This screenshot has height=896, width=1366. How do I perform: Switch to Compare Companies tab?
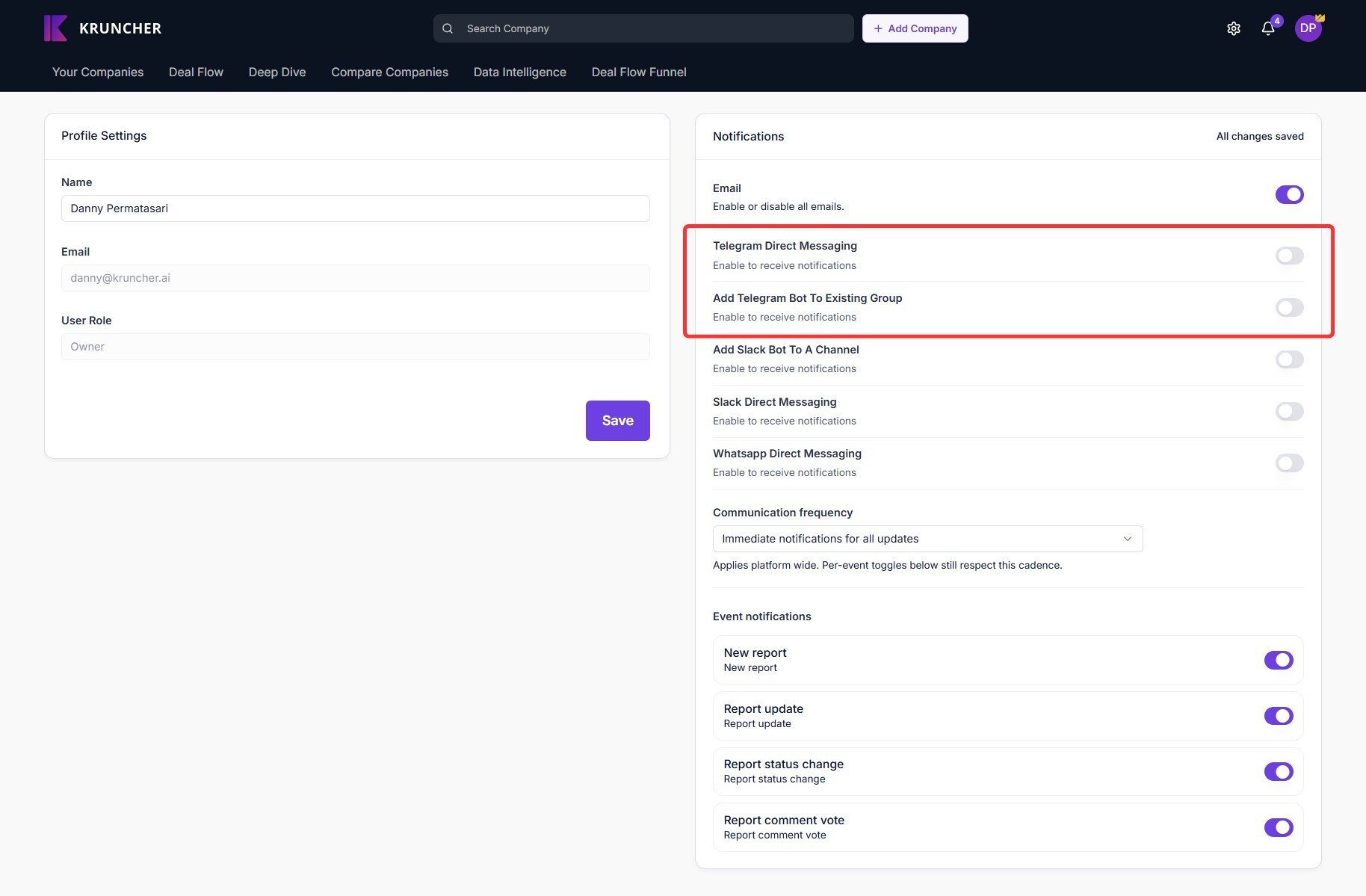click(389, 72)
